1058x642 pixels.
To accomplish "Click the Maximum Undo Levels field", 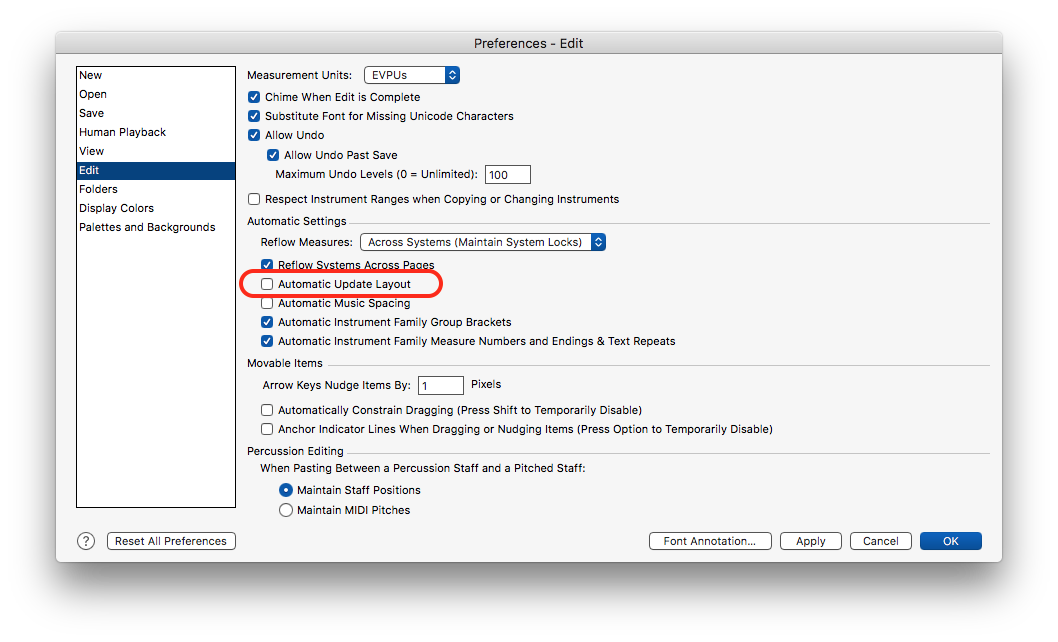I will [507, 175].
